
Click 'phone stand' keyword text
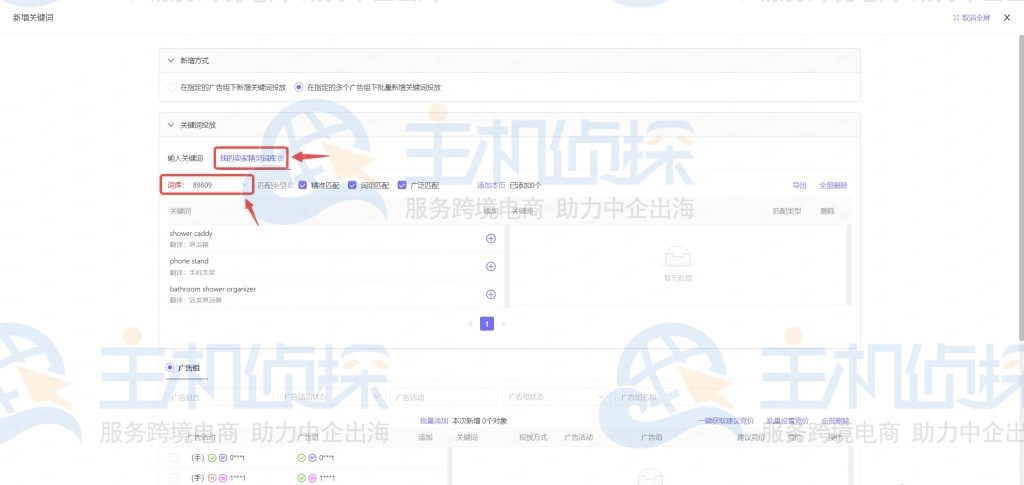point(189,261)
